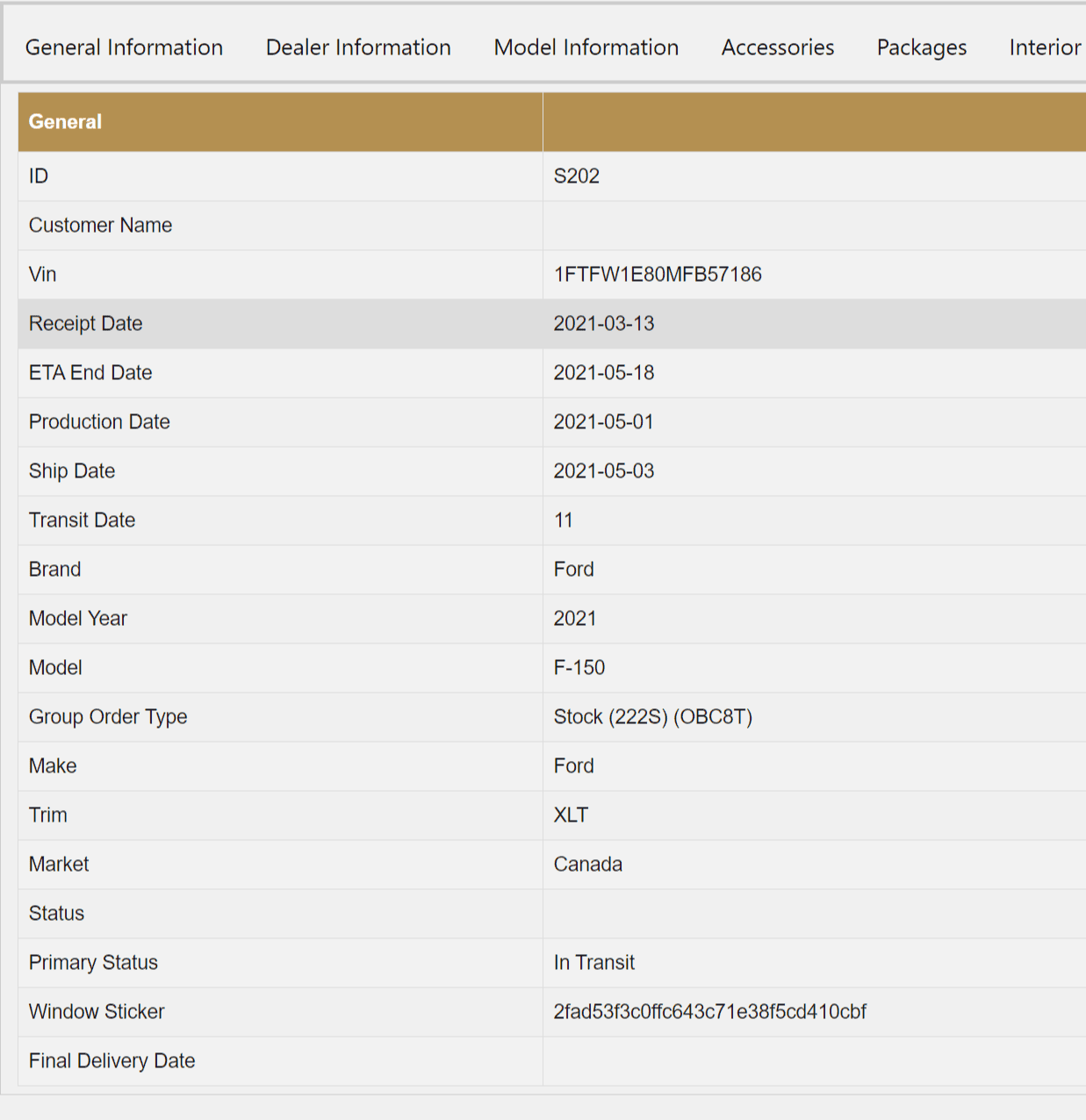Click the General table header
Screen dimensions: 1086x1120
[66, 122]
